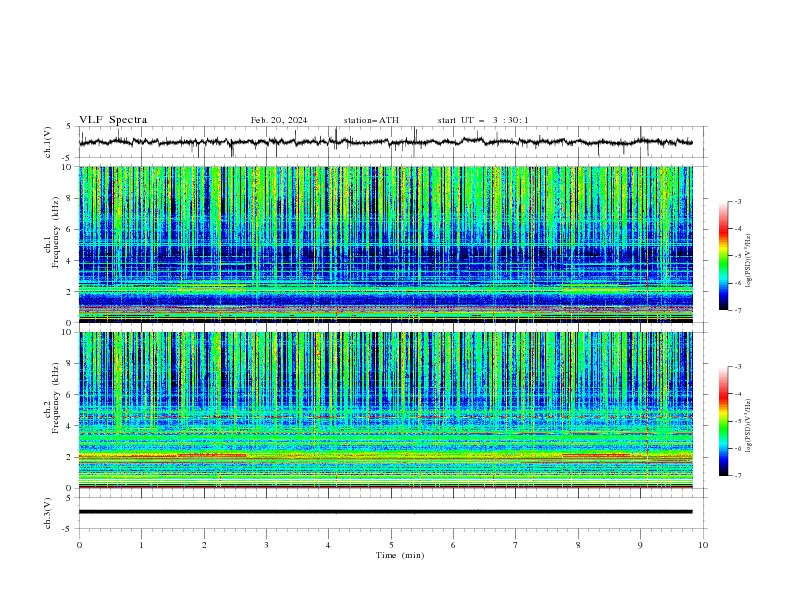
Task: Click the time axis tick label "0"
Action: 79,545
